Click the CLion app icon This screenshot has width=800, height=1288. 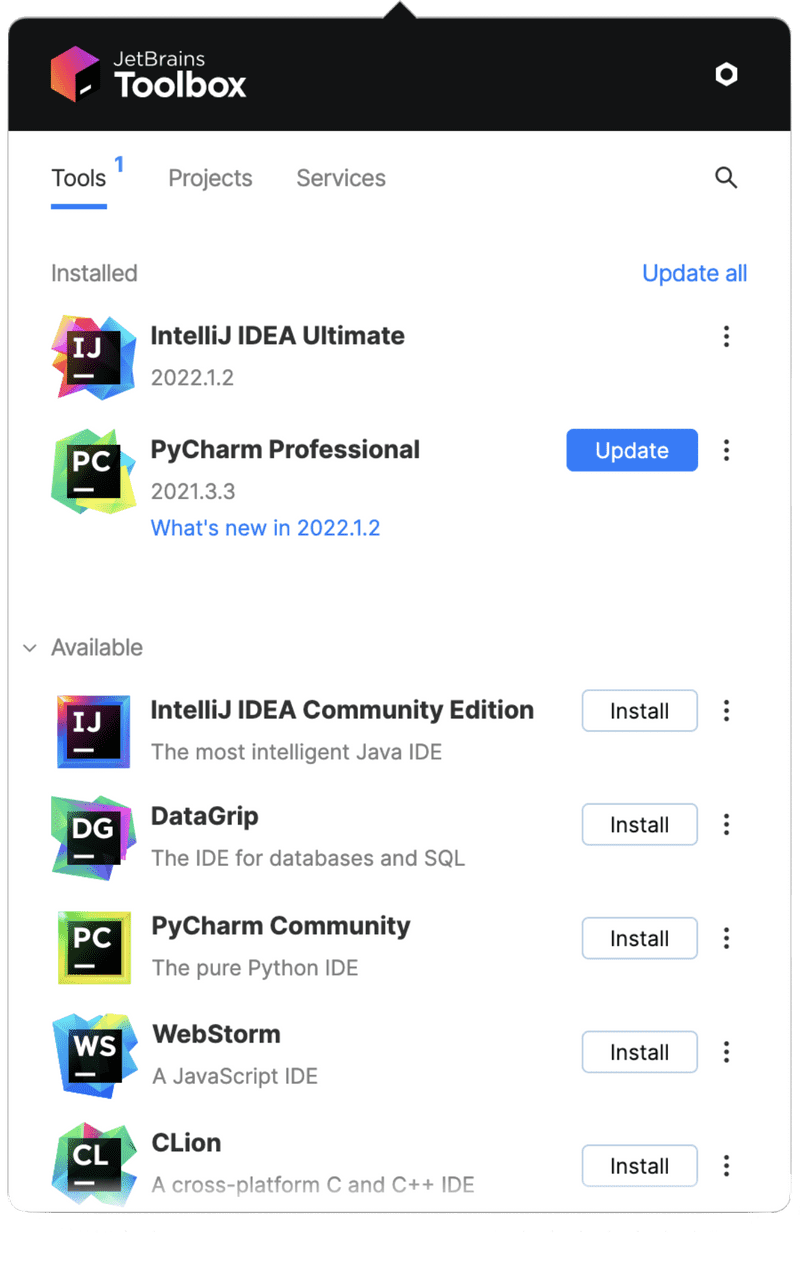93,1164
